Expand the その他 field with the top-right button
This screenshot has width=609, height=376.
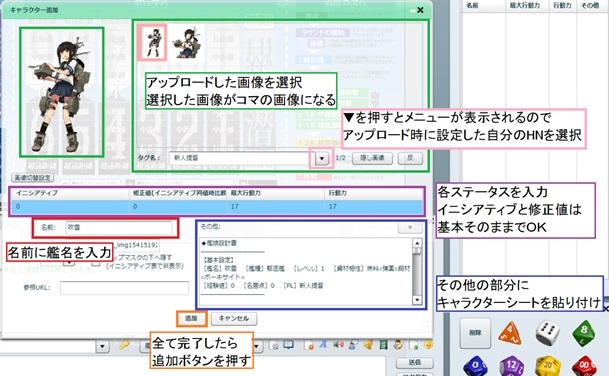(410, 227)
